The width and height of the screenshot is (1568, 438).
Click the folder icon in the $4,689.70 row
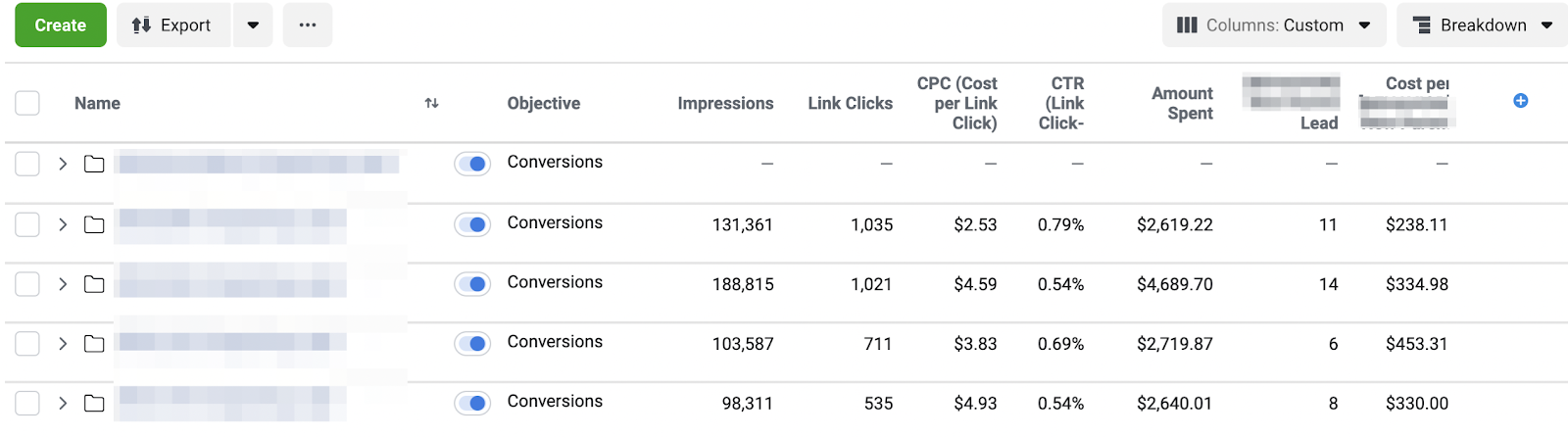[x=94, y=284]
